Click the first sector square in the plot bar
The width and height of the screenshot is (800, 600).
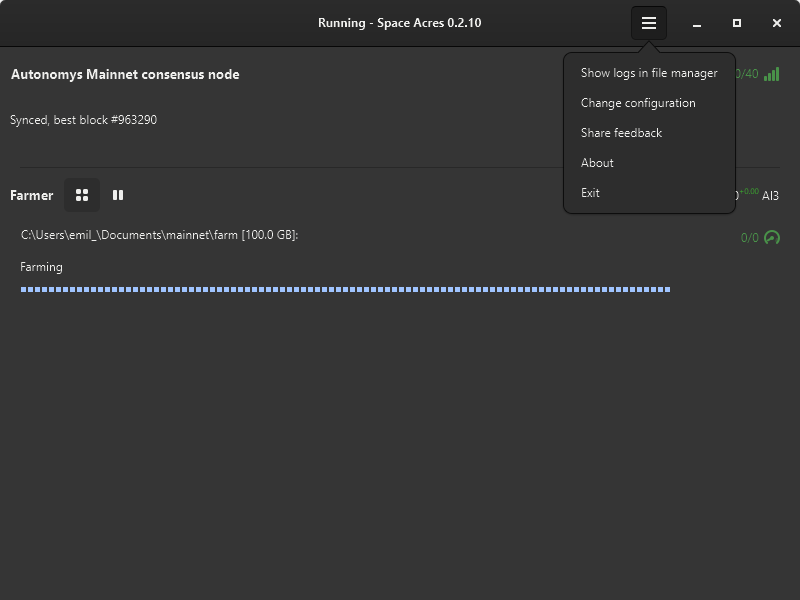24,290
